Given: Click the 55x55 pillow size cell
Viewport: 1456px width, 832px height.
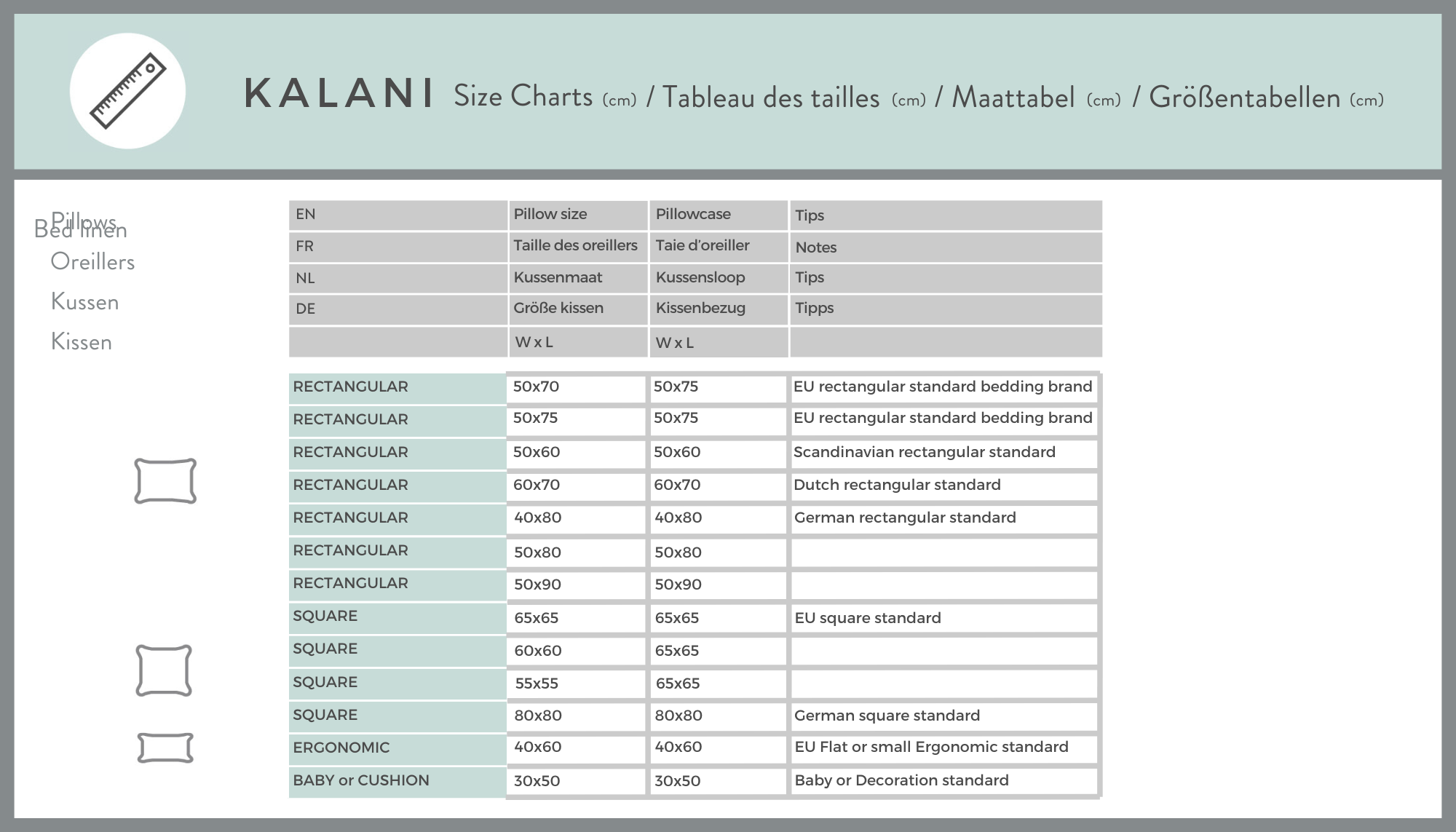Looking at the screenshot, I should pos(576,684).
